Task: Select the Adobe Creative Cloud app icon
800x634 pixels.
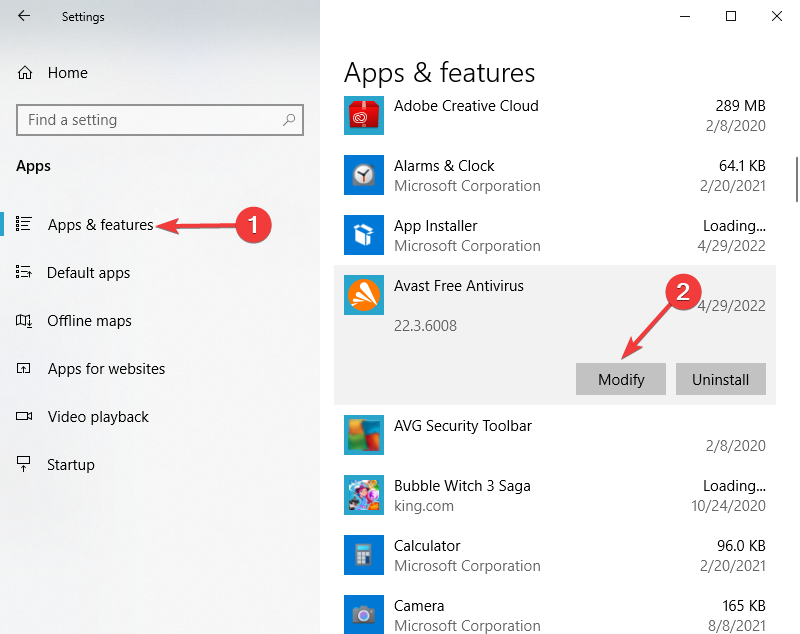Action: [x=364, y=115]
